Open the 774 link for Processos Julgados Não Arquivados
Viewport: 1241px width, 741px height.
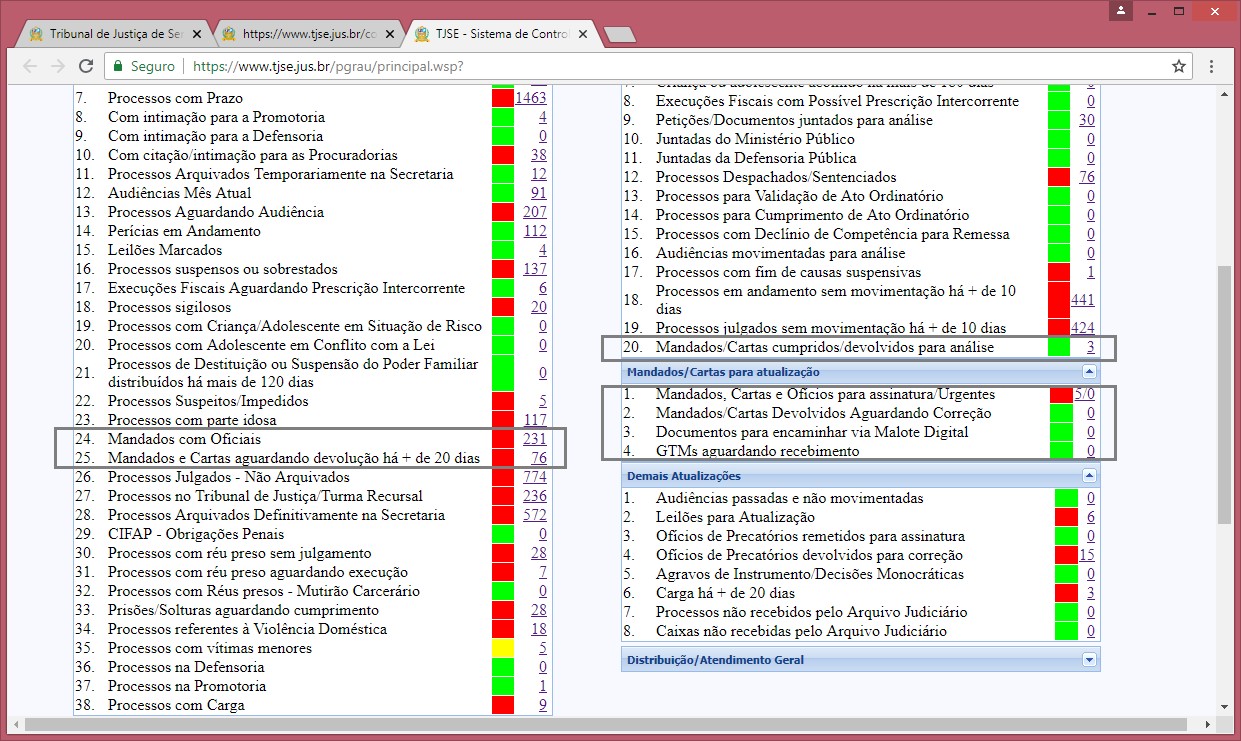pos(534,477)
